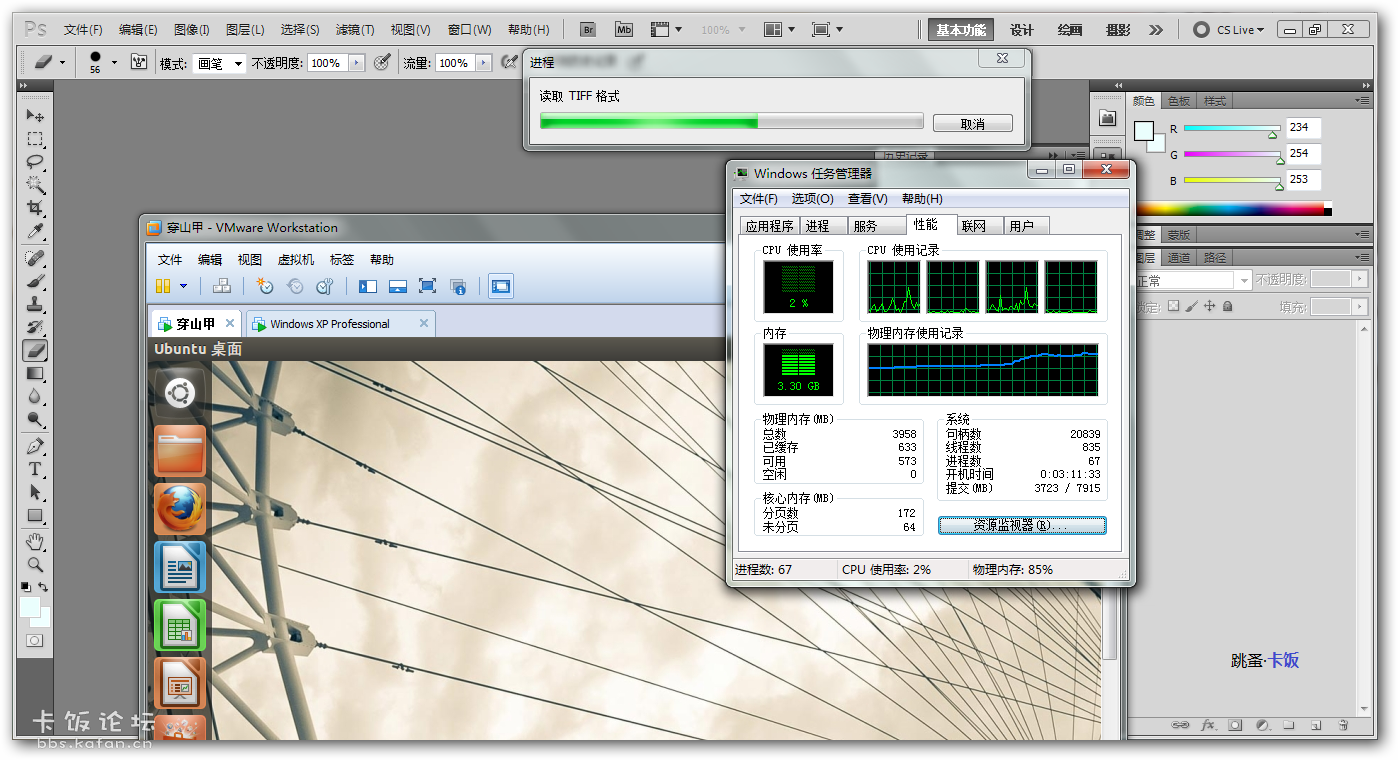Click the R channel color slider

pos(1231,128)
